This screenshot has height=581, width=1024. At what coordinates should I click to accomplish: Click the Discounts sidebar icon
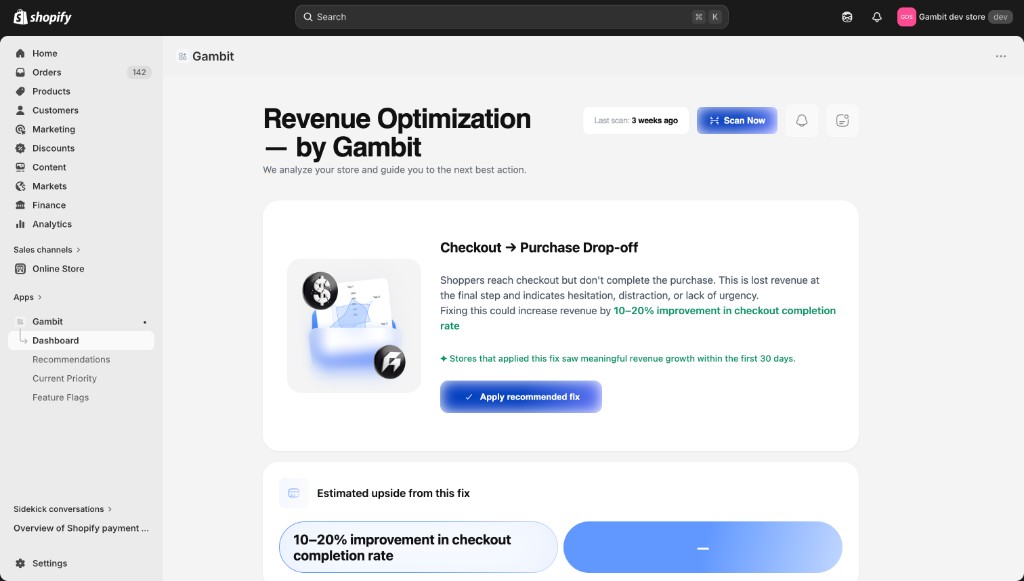(x=20, y=148)
